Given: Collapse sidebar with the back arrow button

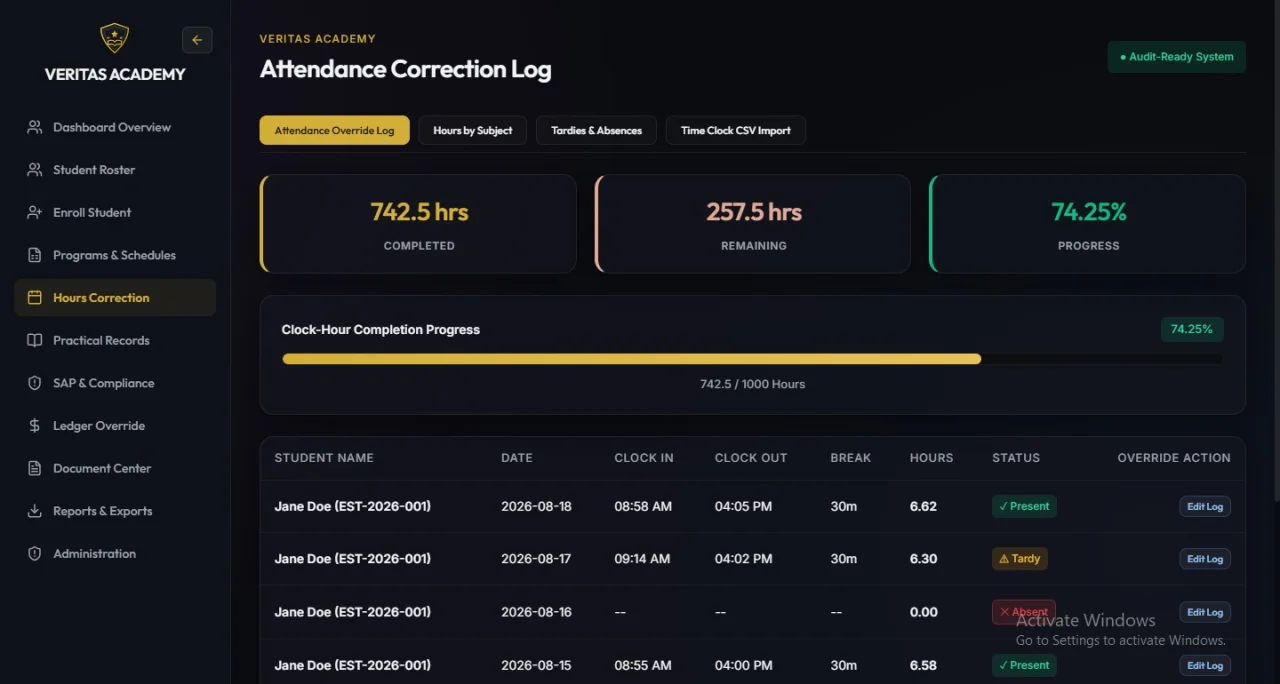Looking at the screenshot, I should (197, 40).
